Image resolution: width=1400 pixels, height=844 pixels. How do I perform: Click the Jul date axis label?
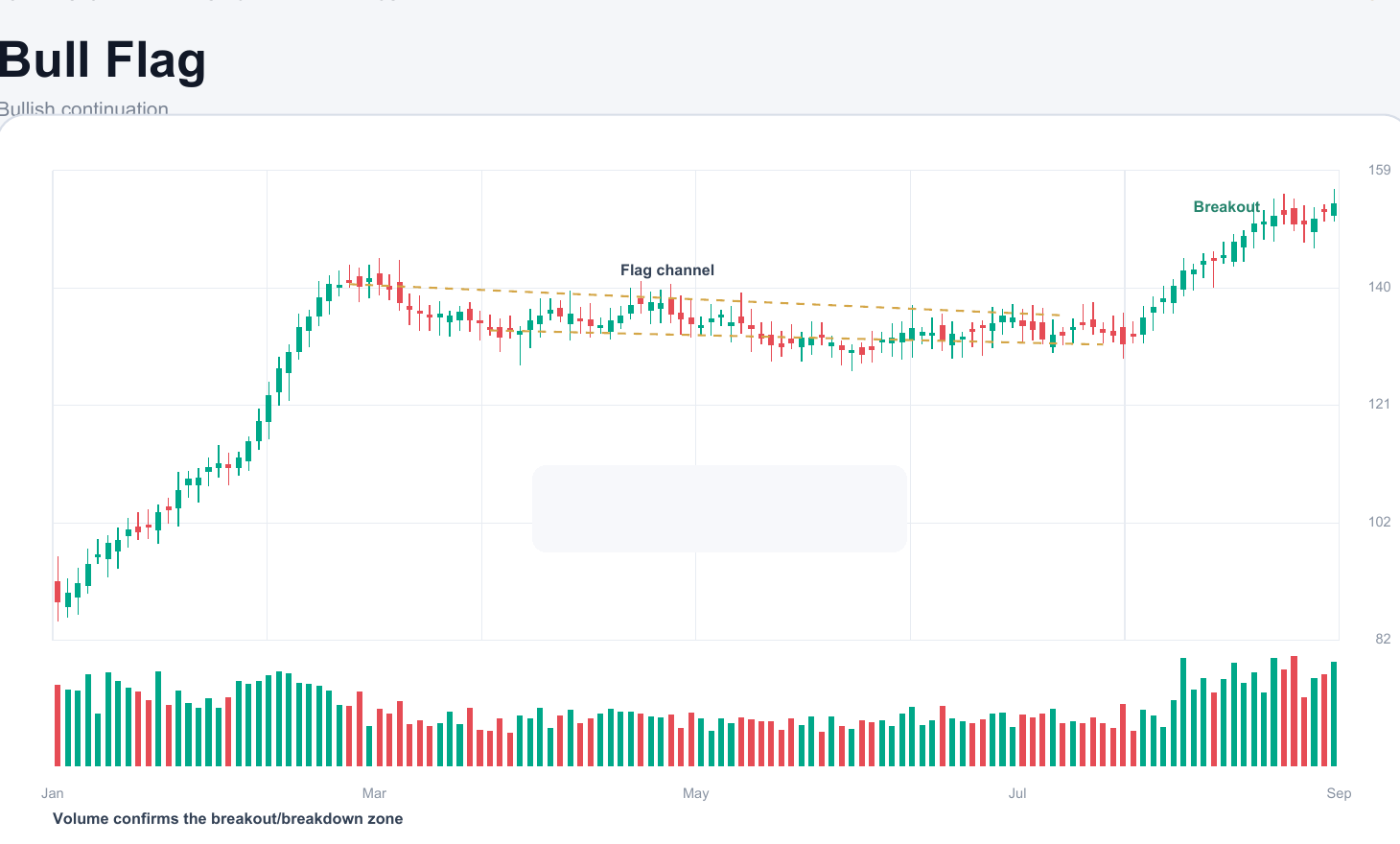pyautogui.click(x=1017, y=793)
